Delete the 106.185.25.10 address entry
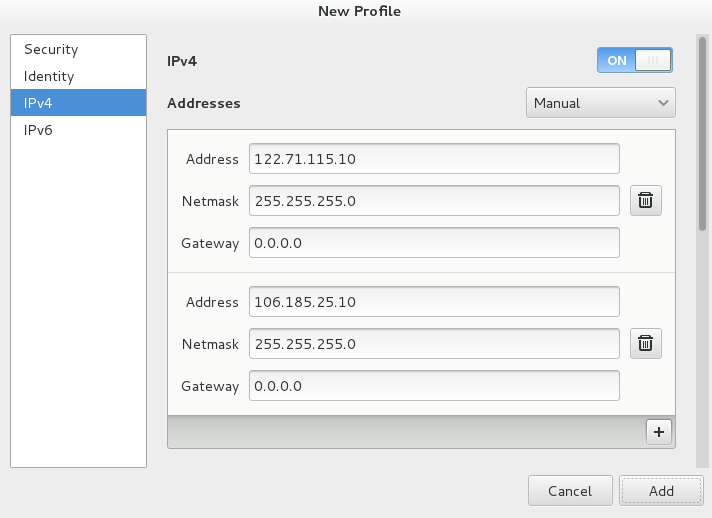Screen dimensions: 712x518 [x=645, y=344]
